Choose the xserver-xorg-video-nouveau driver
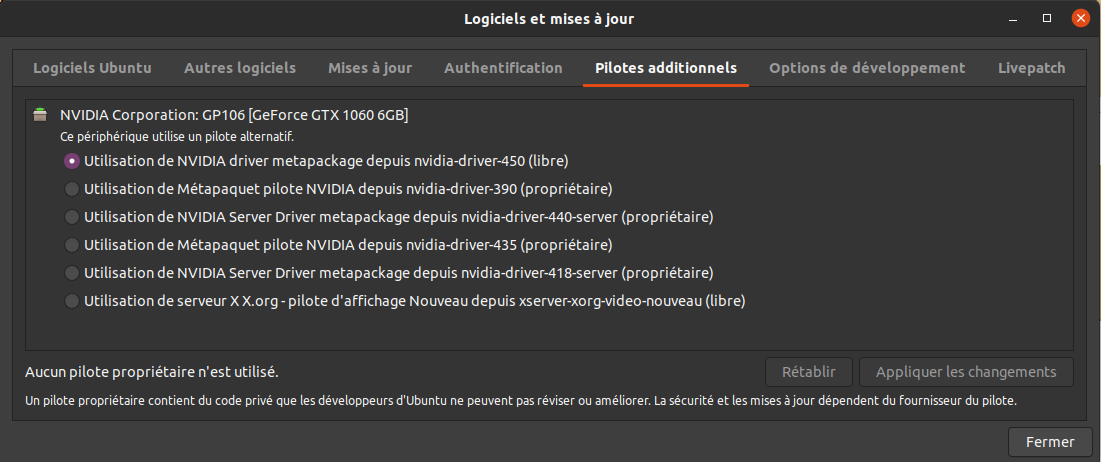The width and height of the screenshot is (1101, 462). pyautogui.click(x=72, y=300)
